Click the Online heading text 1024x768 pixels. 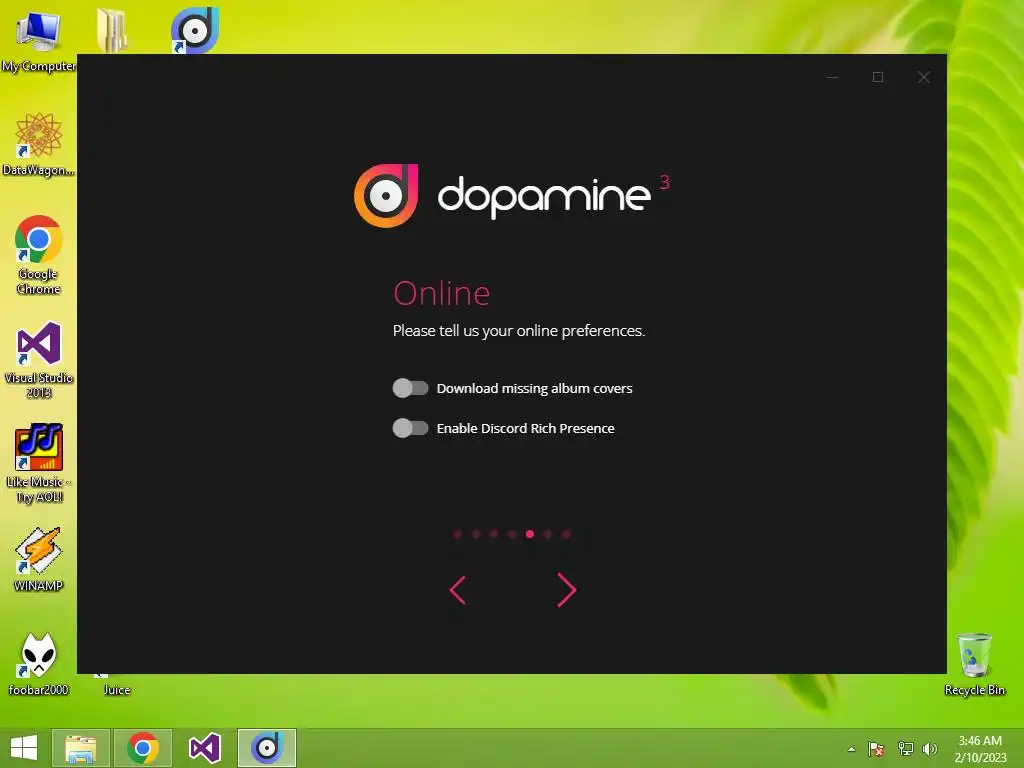coord(441,293)
